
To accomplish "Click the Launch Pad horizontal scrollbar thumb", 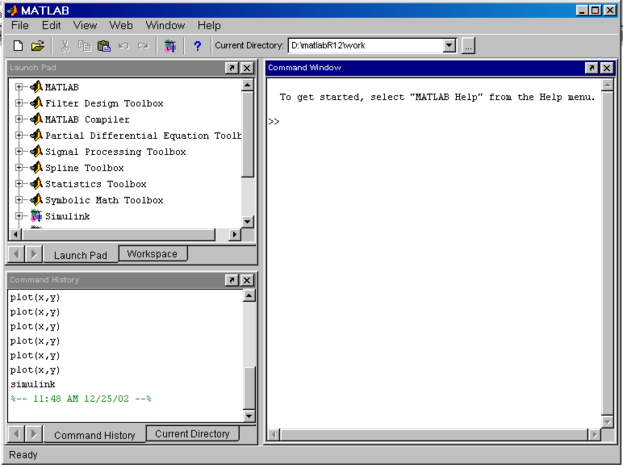I will click(118, 234).
